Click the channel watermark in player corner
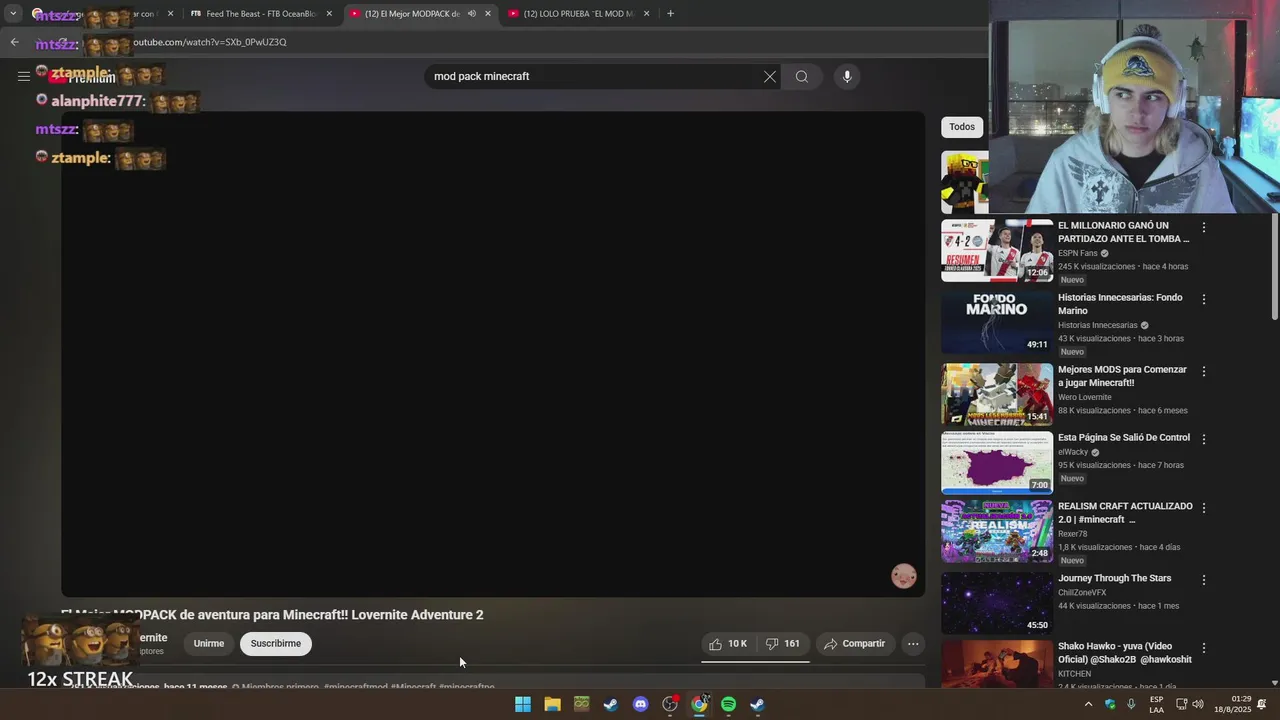This screenshot has height=720, width=1280. pyautogui.click(x=904, y=576)
